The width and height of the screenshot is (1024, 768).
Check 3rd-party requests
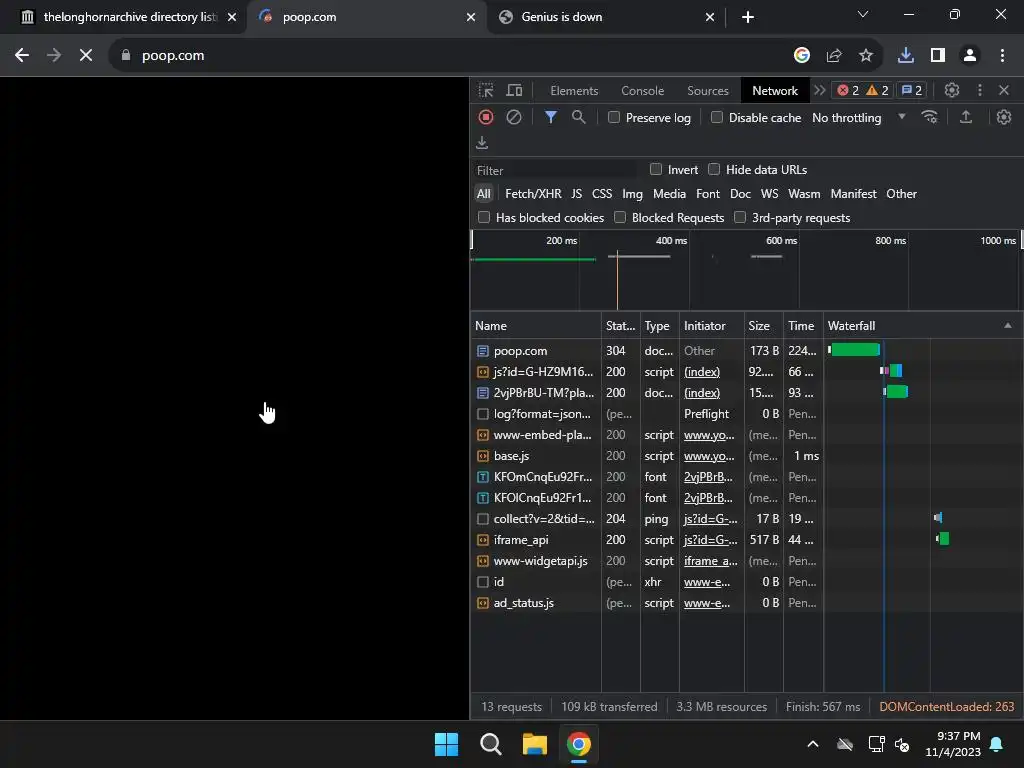pyautogui.click(x=740, y=217)
